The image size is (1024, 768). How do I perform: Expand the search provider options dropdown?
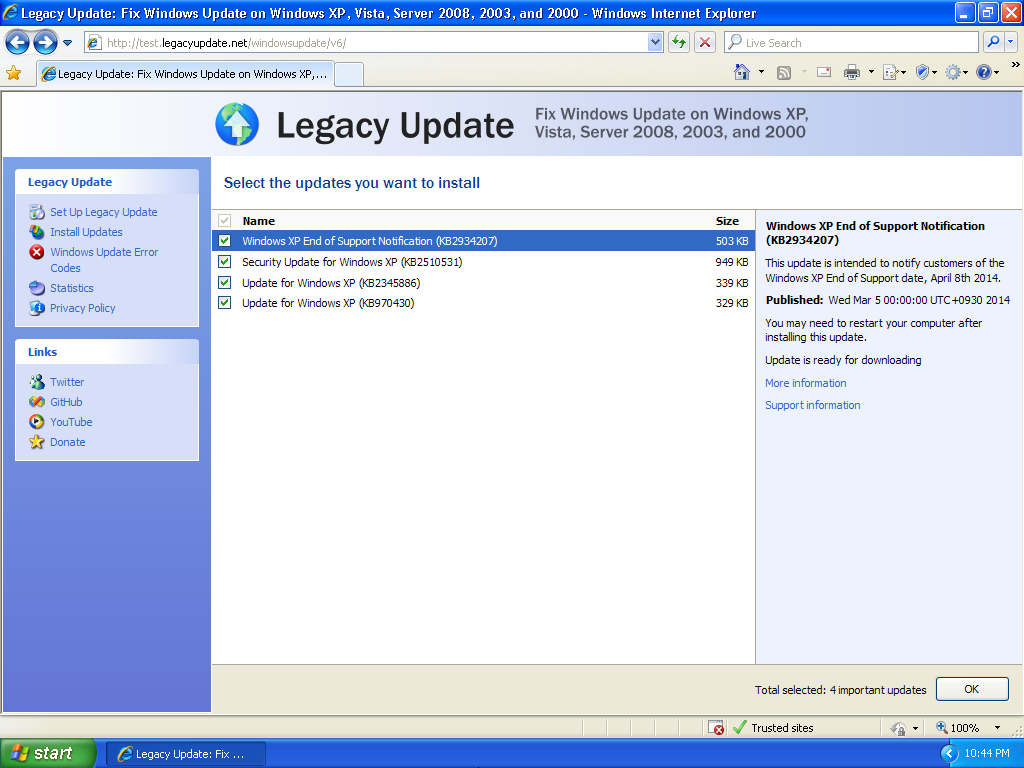[x=1010, y=42]
